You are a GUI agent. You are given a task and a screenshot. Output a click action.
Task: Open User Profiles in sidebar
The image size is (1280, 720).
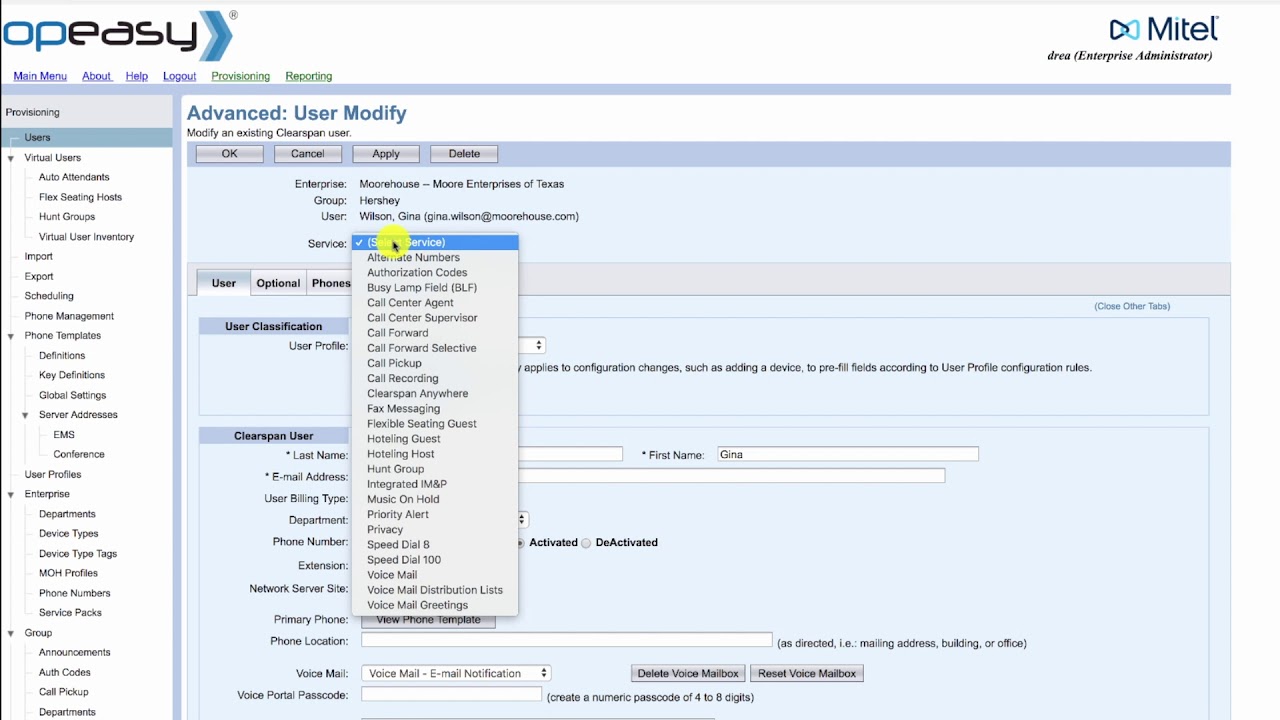tap(53, 474)
